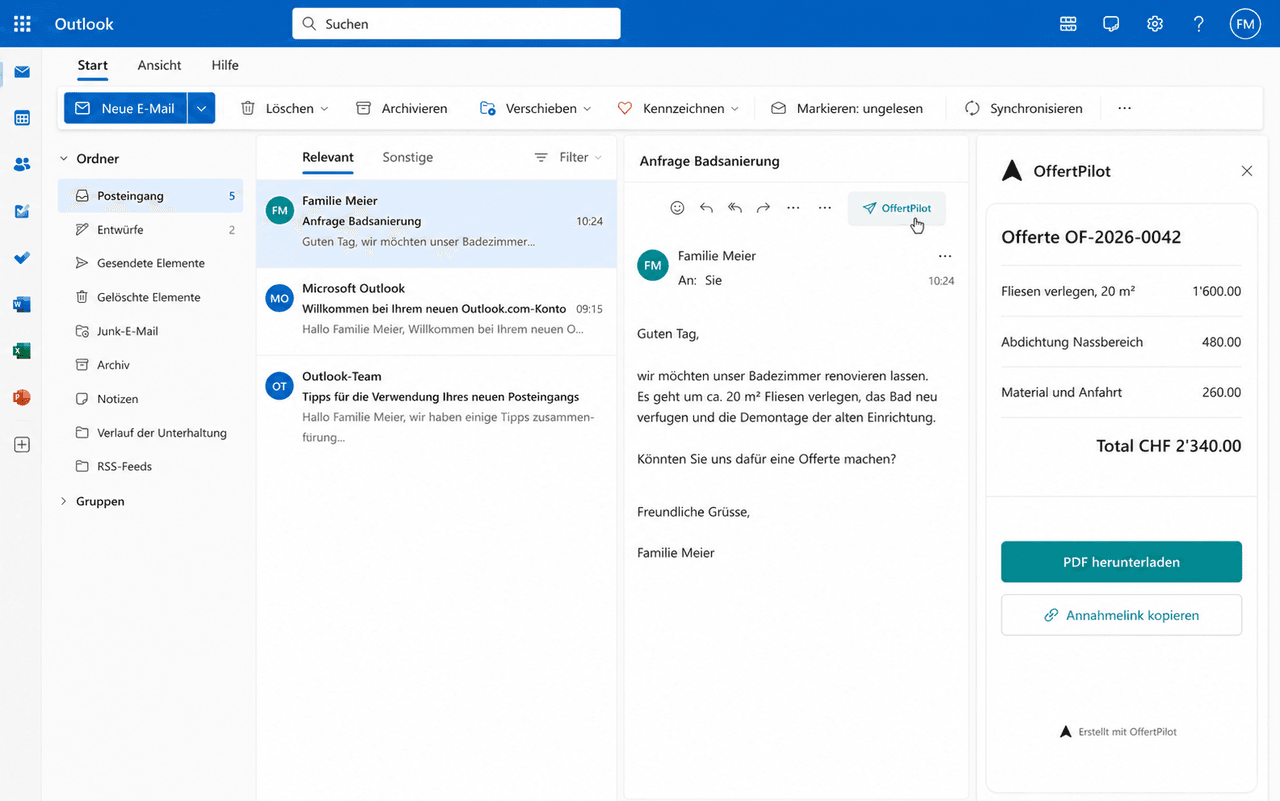Open the Entwürfe folder

point(150,230)
